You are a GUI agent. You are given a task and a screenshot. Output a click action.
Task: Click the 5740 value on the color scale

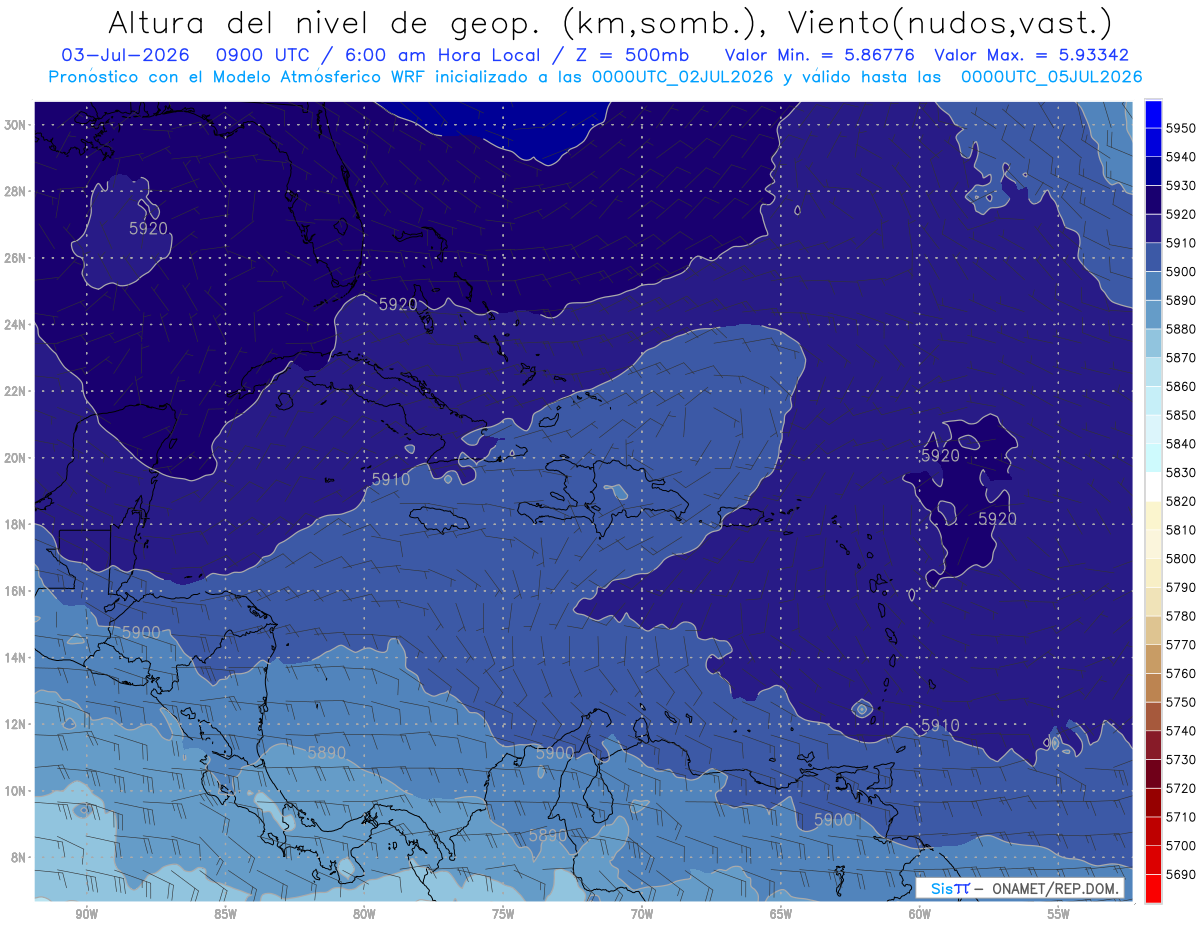click(1181, 731)
